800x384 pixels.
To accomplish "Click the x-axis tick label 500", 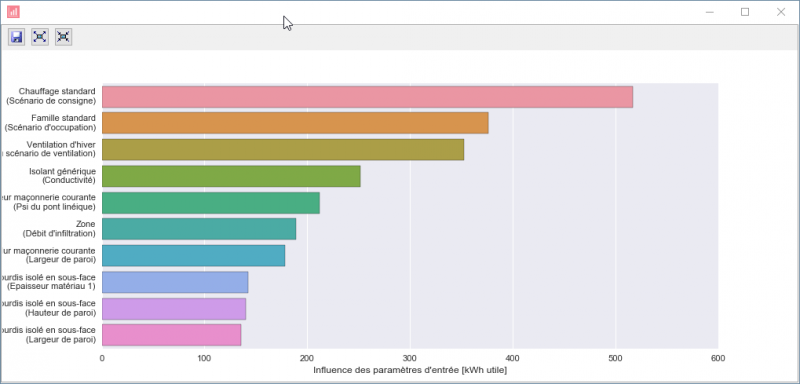I will pos(615,359).
